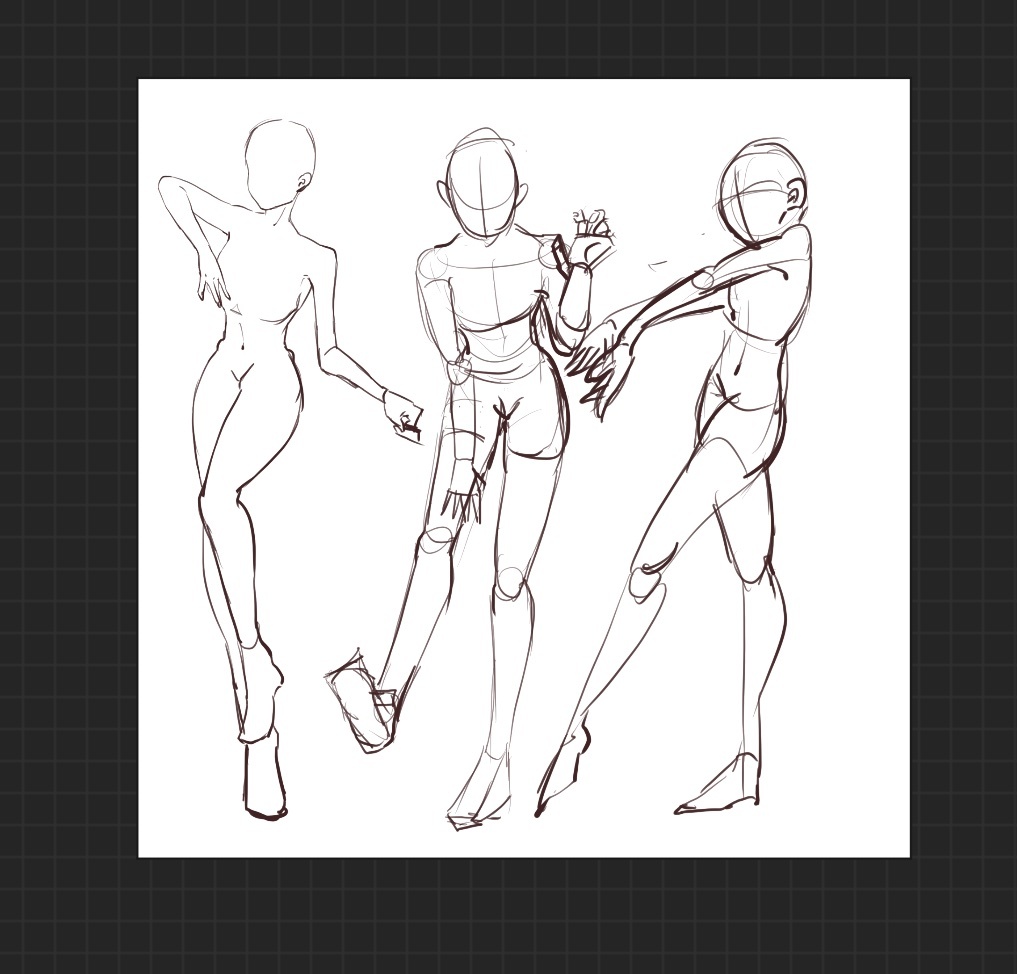The image size is (1017, 974).
Task: Click the head of the left figure
Action: 280,165
